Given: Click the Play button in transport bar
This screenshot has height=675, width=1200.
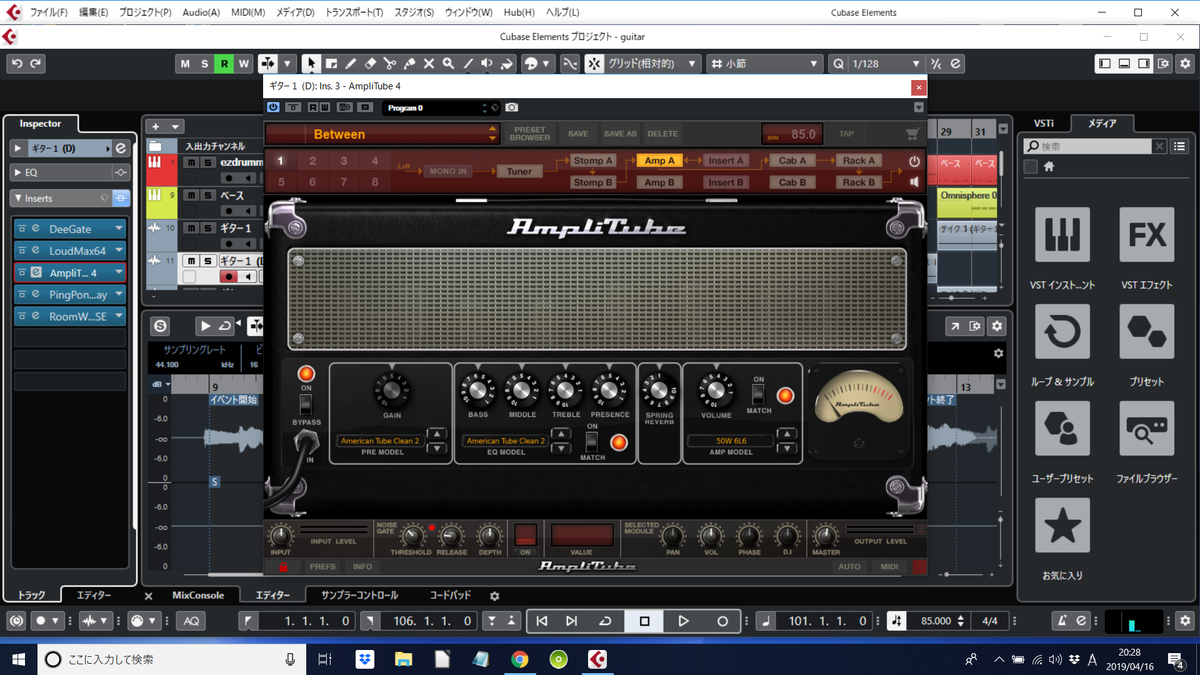Looking at the screenshot, I should point(684,621).
